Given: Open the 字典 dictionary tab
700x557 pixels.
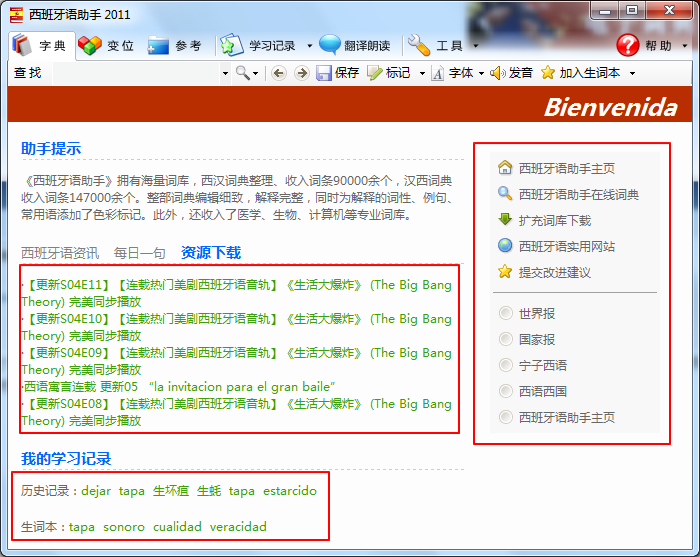Looking at the screenshot, I should pos(42,46).
